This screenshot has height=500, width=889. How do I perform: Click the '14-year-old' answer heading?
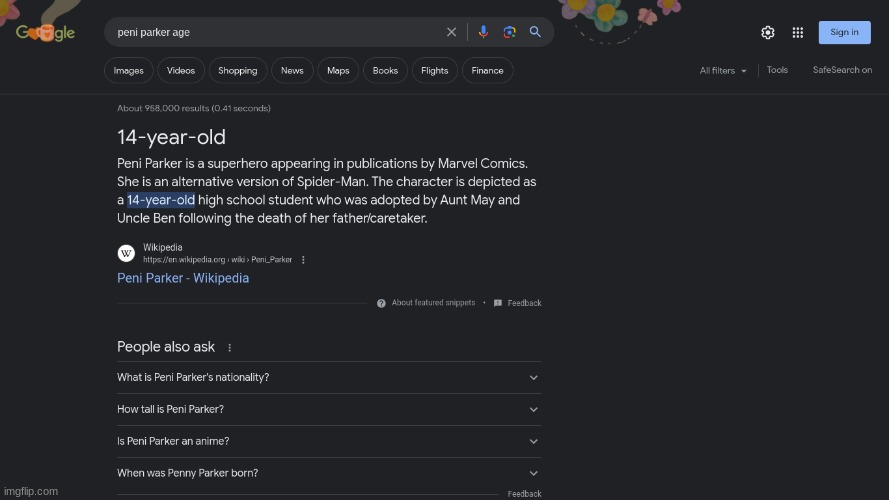[171, 137]
